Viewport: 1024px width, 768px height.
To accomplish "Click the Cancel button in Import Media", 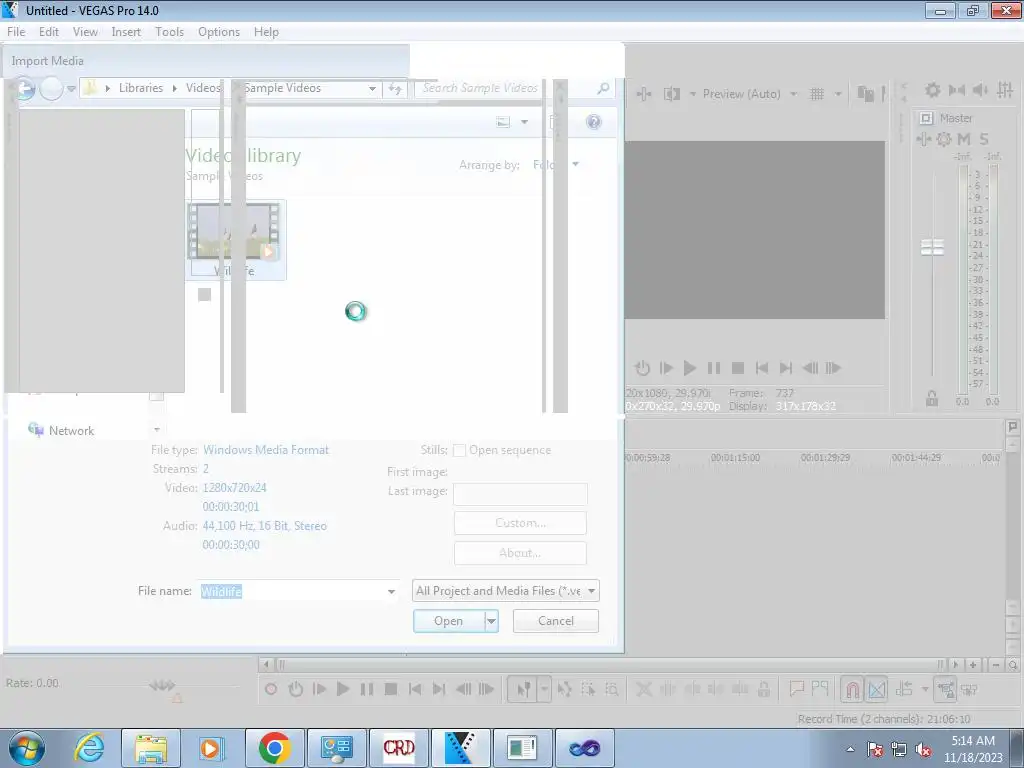I will pyautogui.click(x=556, y=621).
